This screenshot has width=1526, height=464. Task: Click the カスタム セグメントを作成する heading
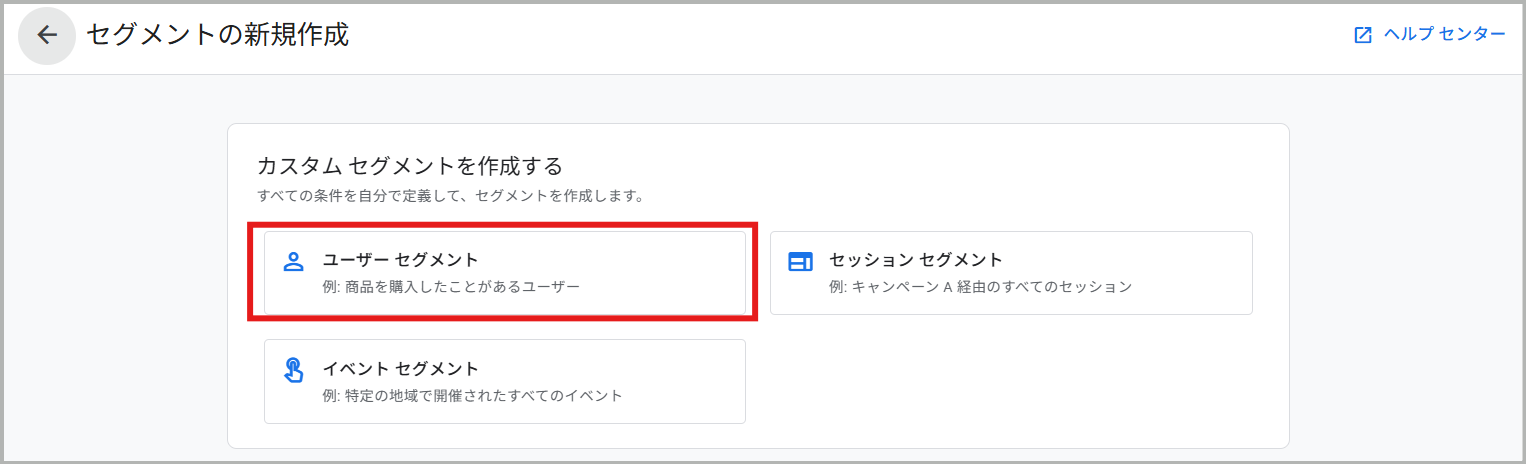pos(410,165)
